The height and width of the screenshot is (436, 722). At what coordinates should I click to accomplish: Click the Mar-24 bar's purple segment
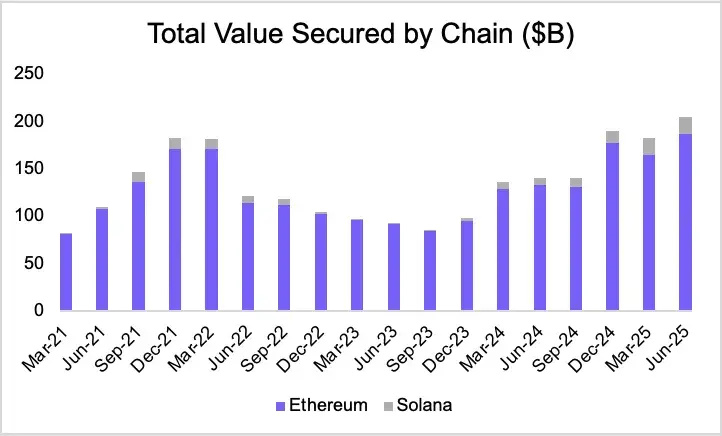(503, 250)
